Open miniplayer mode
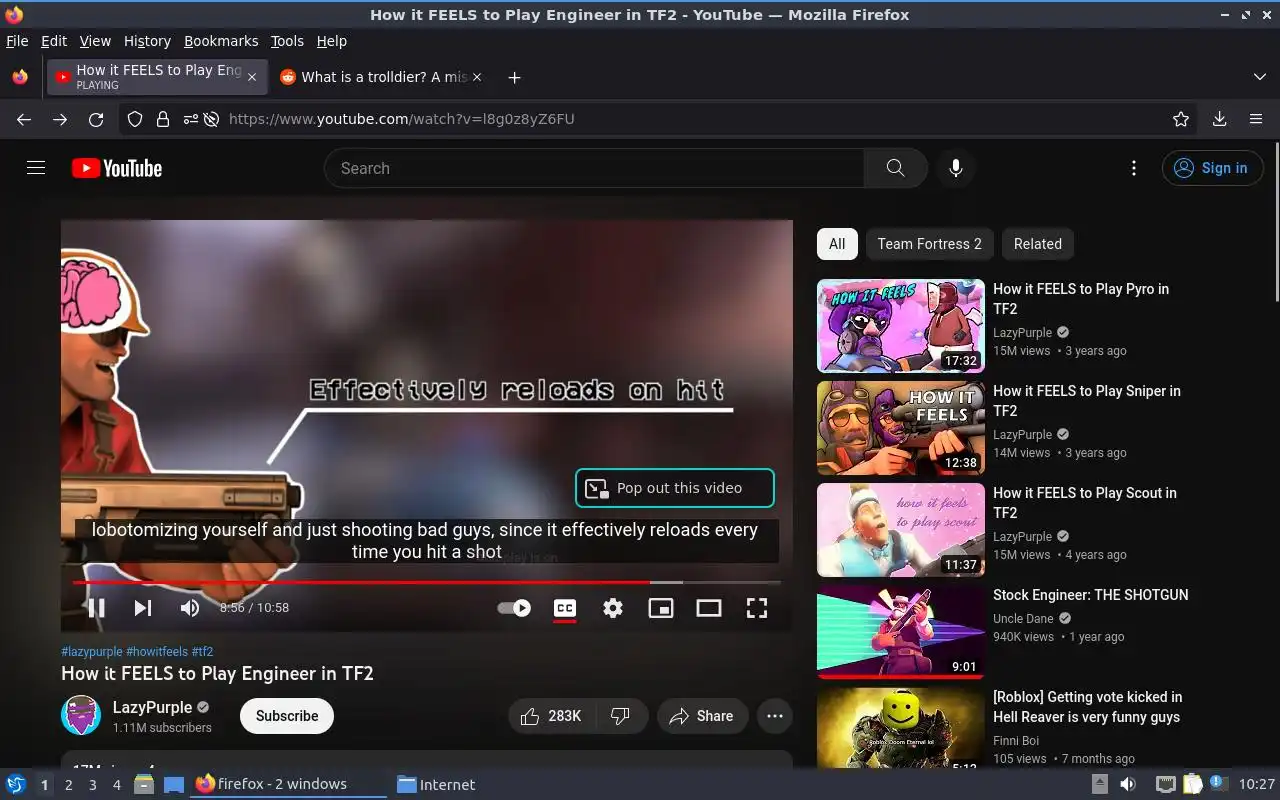1280x800 pixels. (x=661, y=607)
